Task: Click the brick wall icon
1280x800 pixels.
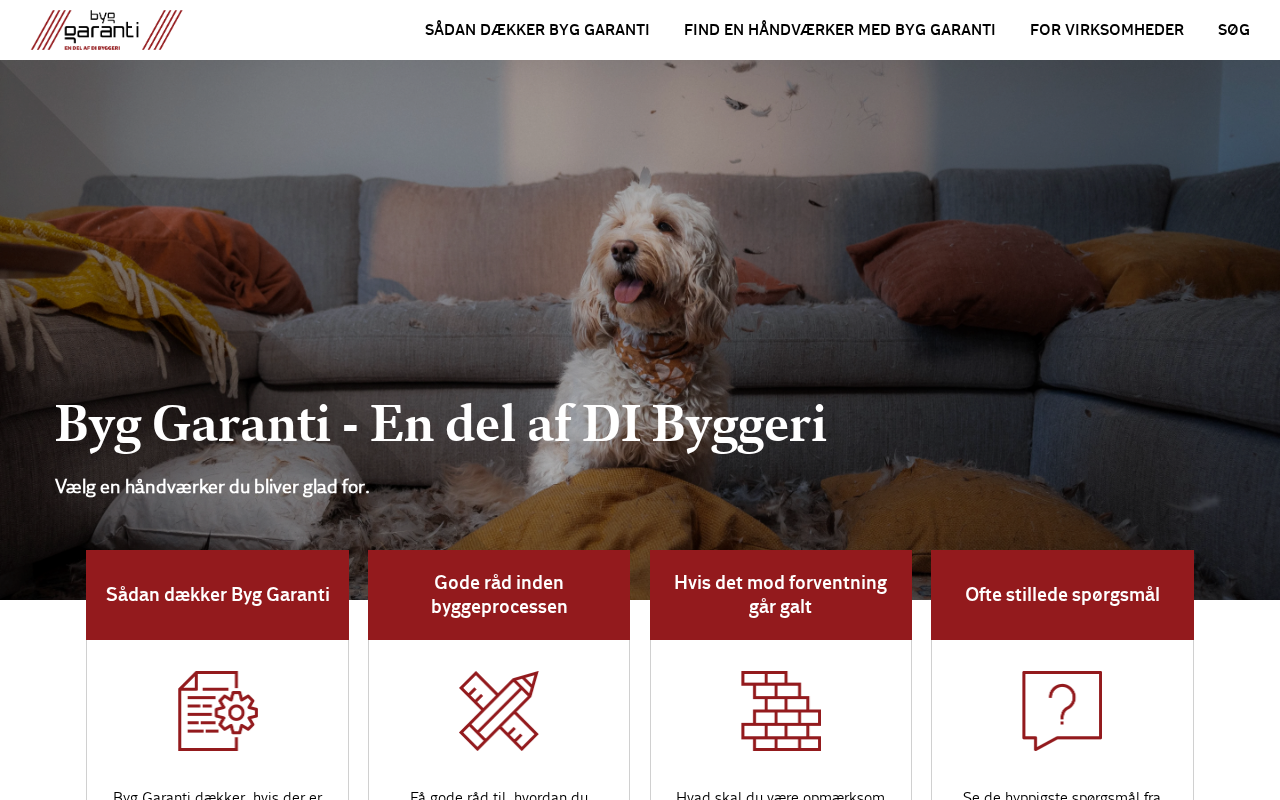Action: pos(781,711)
